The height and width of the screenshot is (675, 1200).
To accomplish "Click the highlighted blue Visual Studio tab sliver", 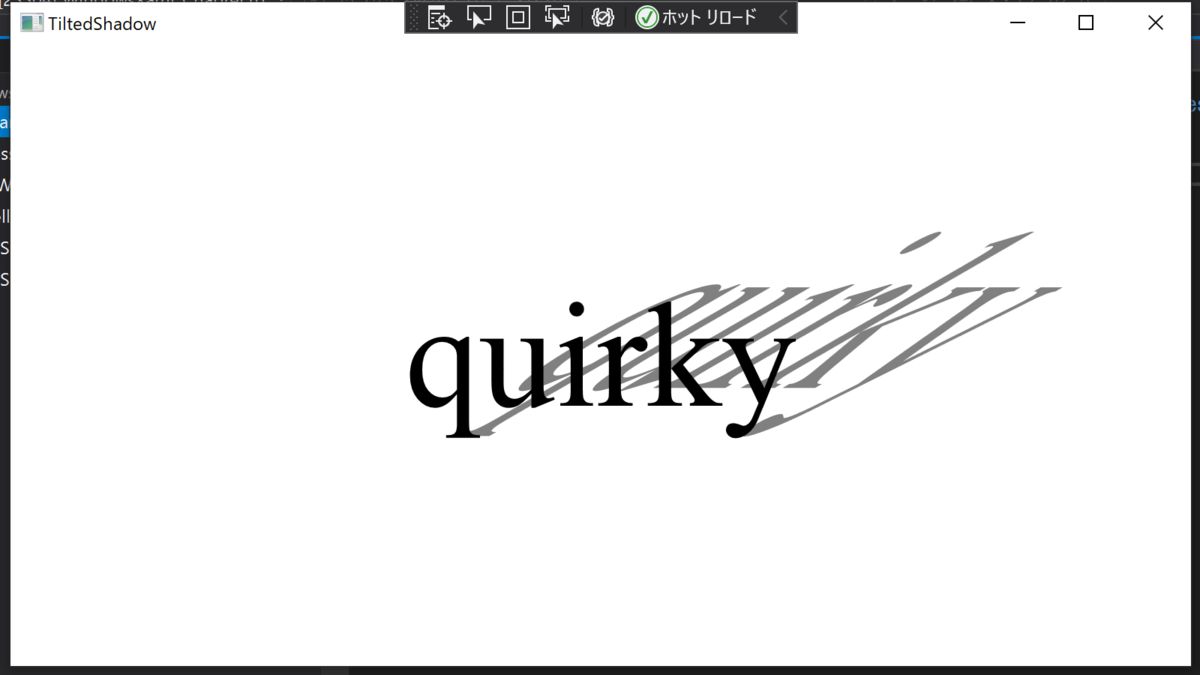I will pyautogui.click(x=4, y=122).
